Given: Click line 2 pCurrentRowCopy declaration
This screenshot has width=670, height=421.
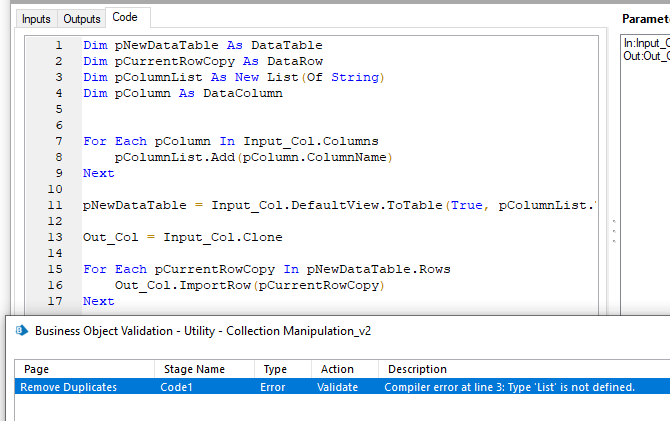Looking at the screenshot, I should (203, 61).
